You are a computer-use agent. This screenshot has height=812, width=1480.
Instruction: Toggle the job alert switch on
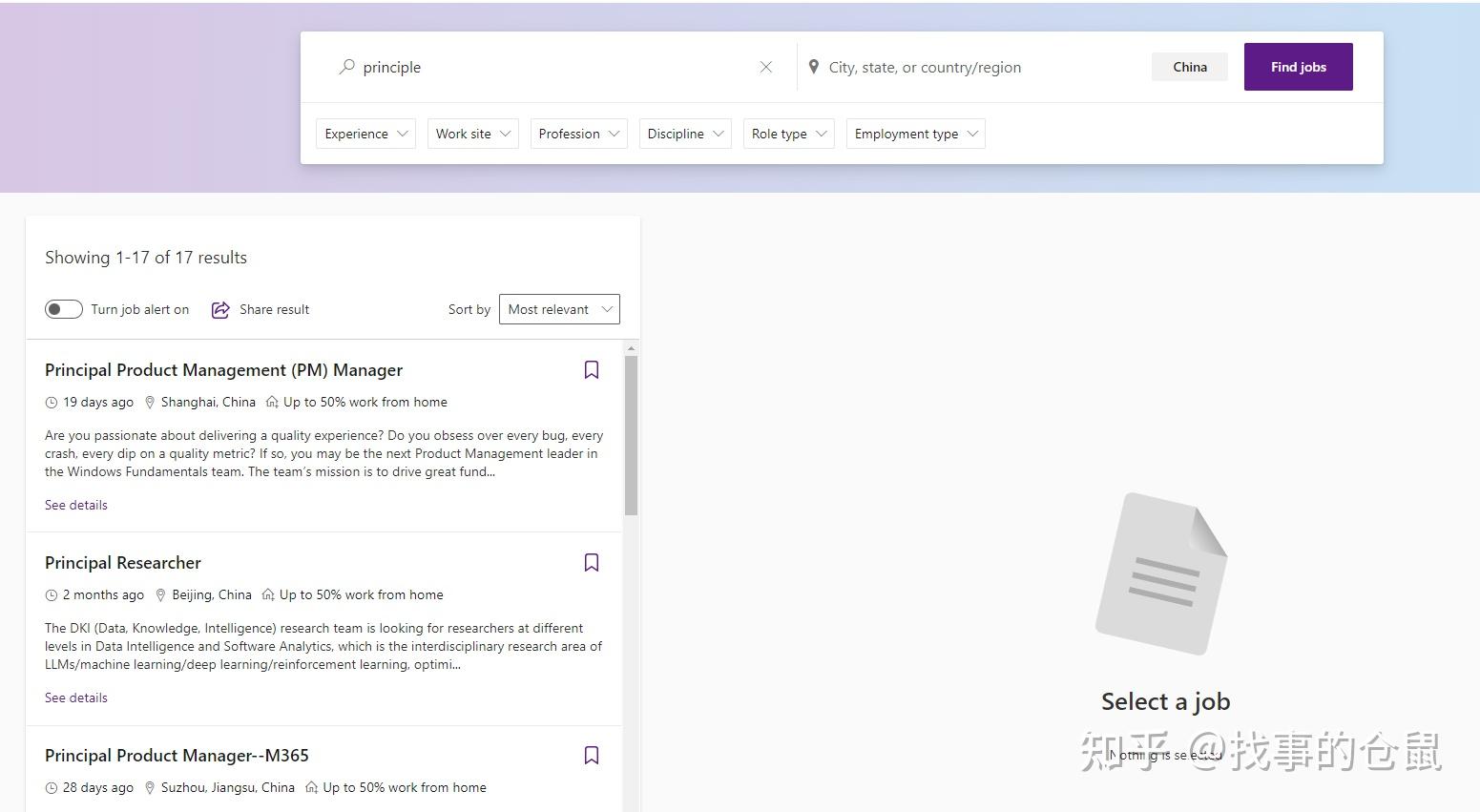point(64,309)
